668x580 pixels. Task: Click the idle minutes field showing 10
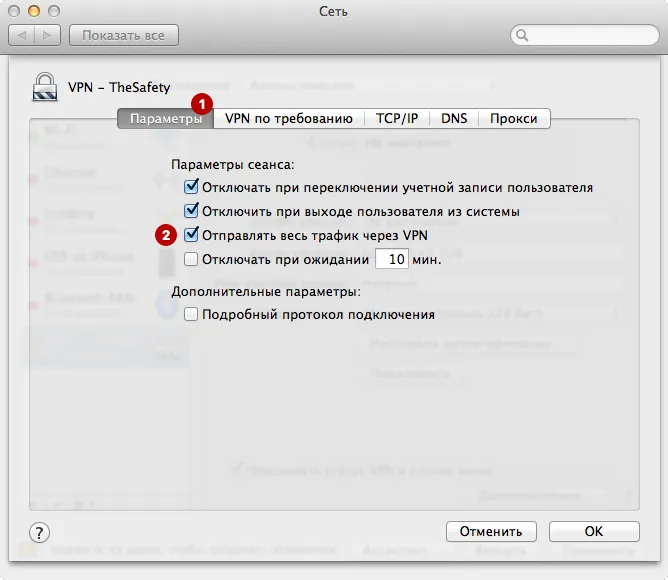tap(392, 259)
